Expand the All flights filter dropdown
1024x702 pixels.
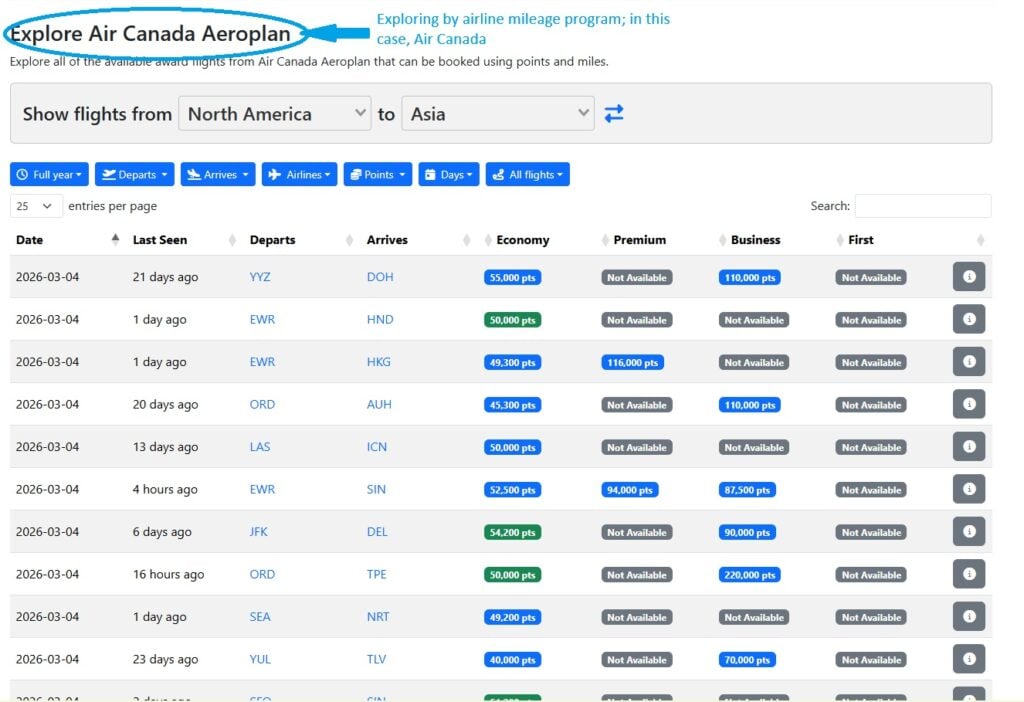pos(528,174)
